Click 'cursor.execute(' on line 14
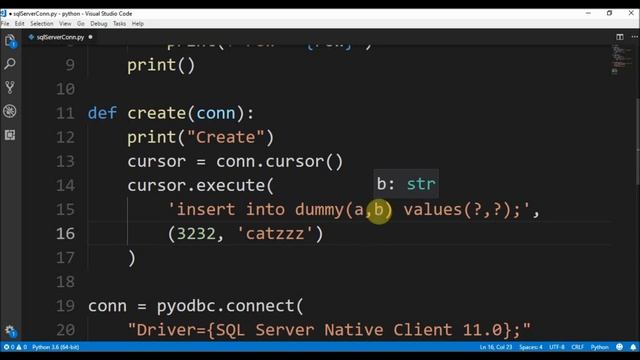This screenshot has height=360, width=640. click(200, 185)
